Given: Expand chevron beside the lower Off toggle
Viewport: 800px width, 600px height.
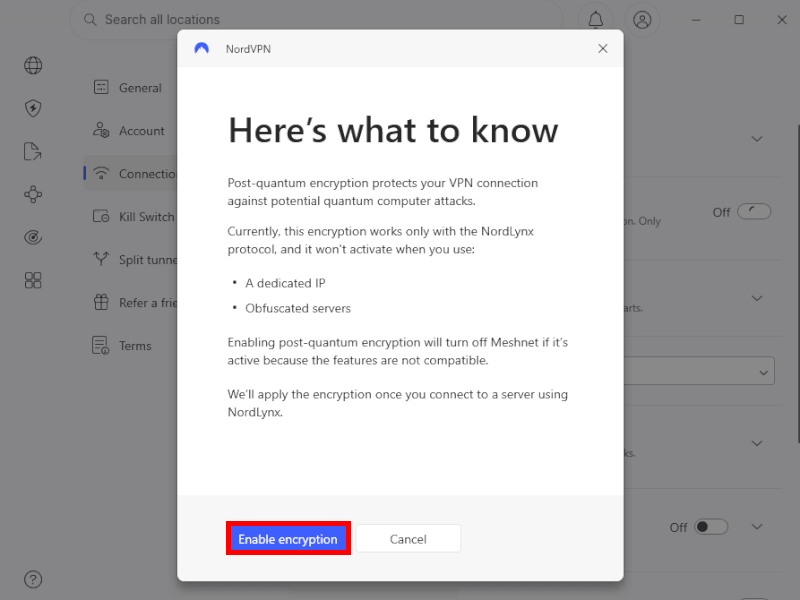Looking at the screenshot, I should (x=757, y=527).
